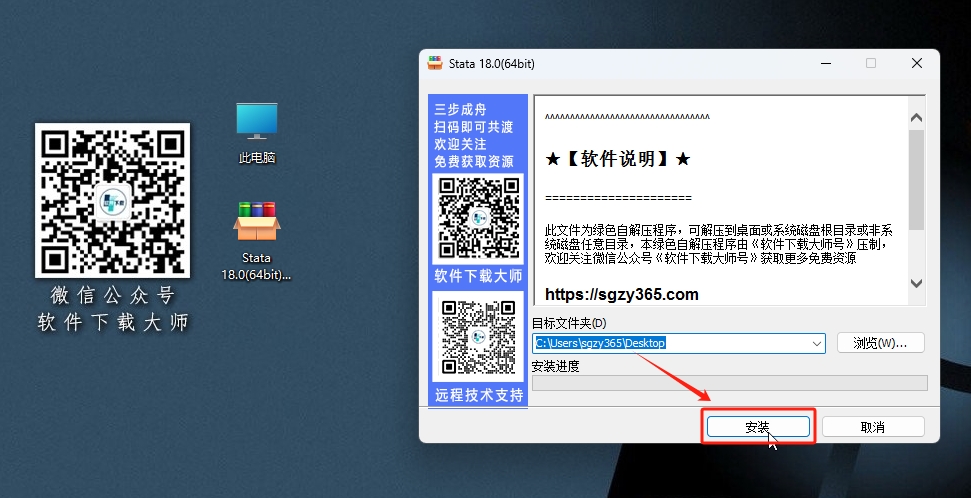The width and height of the screenshot is (971, 498).
Task: Click the 微信公众号 desktop caption text
Action: pos(112,295)
